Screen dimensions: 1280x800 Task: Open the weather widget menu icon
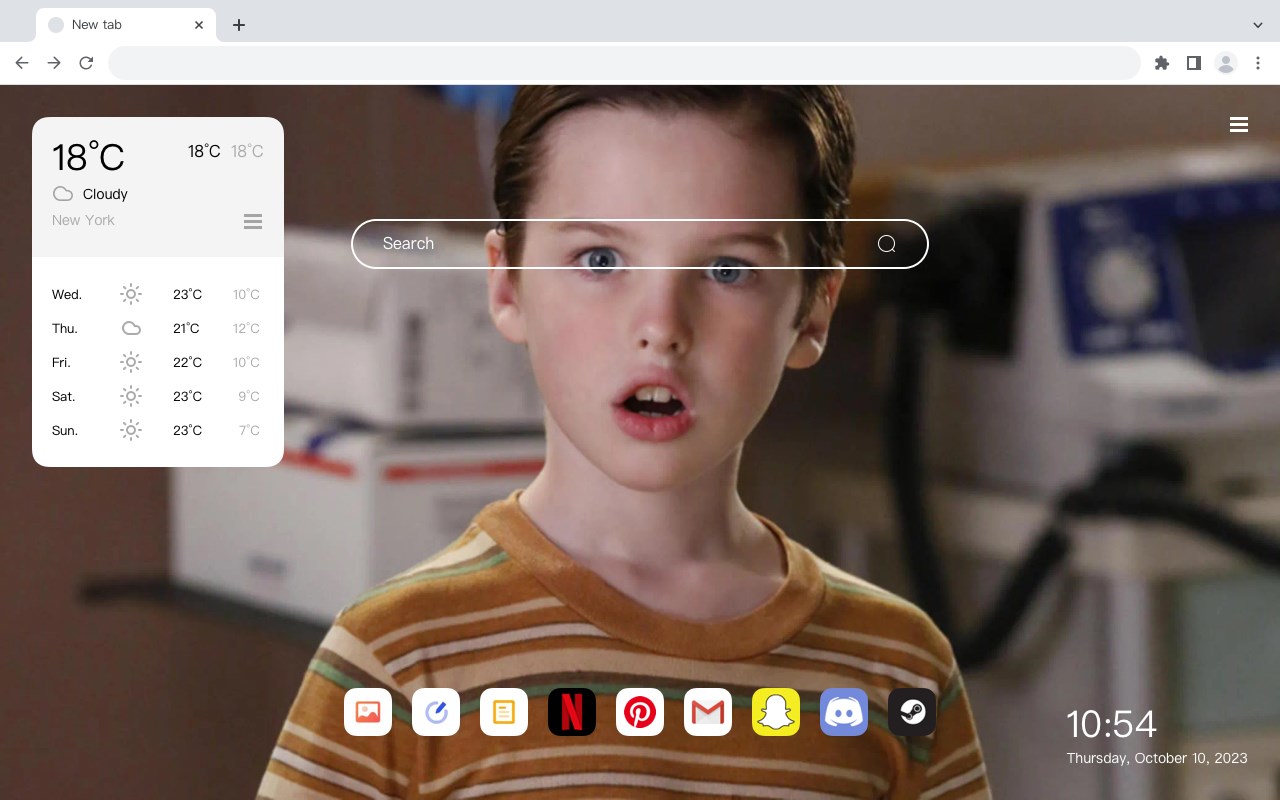[253, 221]
